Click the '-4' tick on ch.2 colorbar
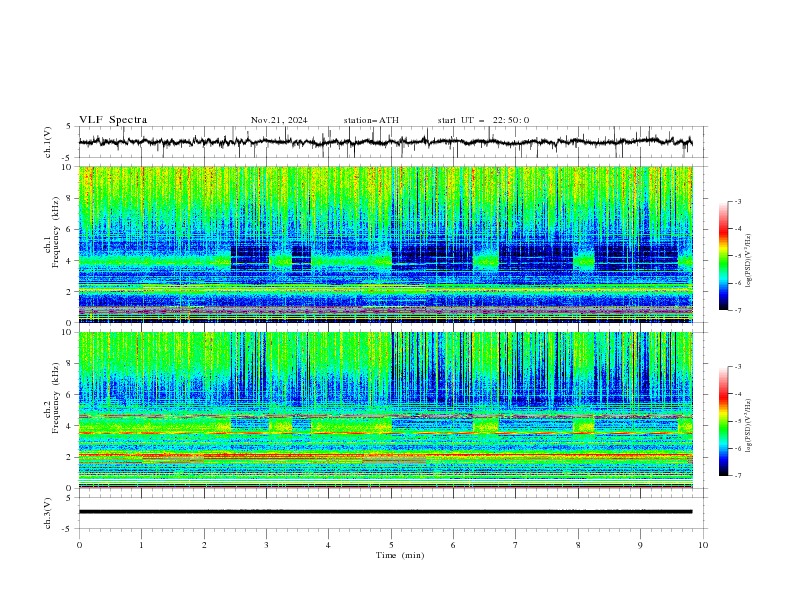 tap(737, 394)
